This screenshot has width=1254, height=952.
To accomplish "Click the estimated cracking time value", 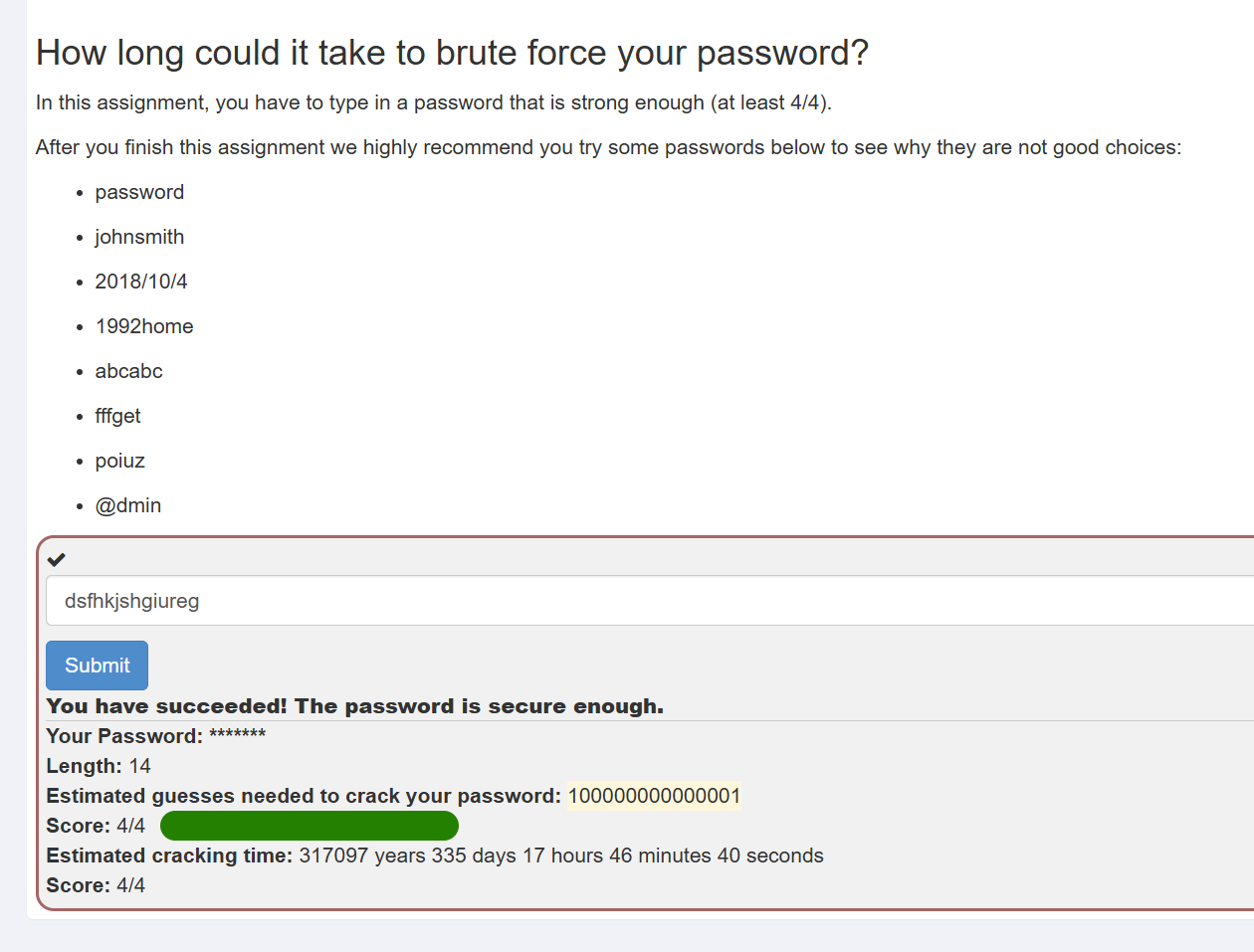I will (x=560, y=856).
